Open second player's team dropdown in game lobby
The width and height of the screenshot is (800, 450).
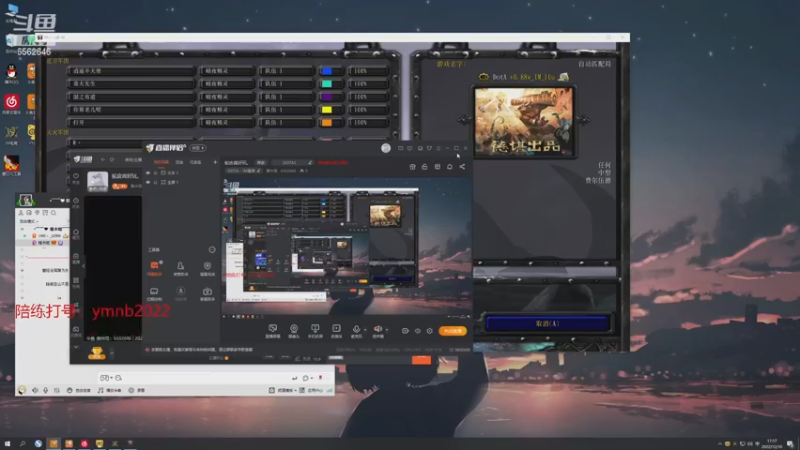287,84
